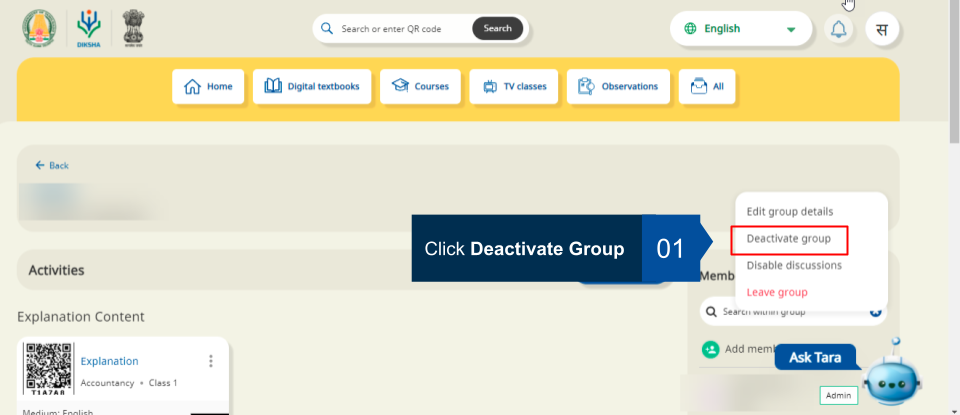Open the Explanation content title link

(109, 361)
